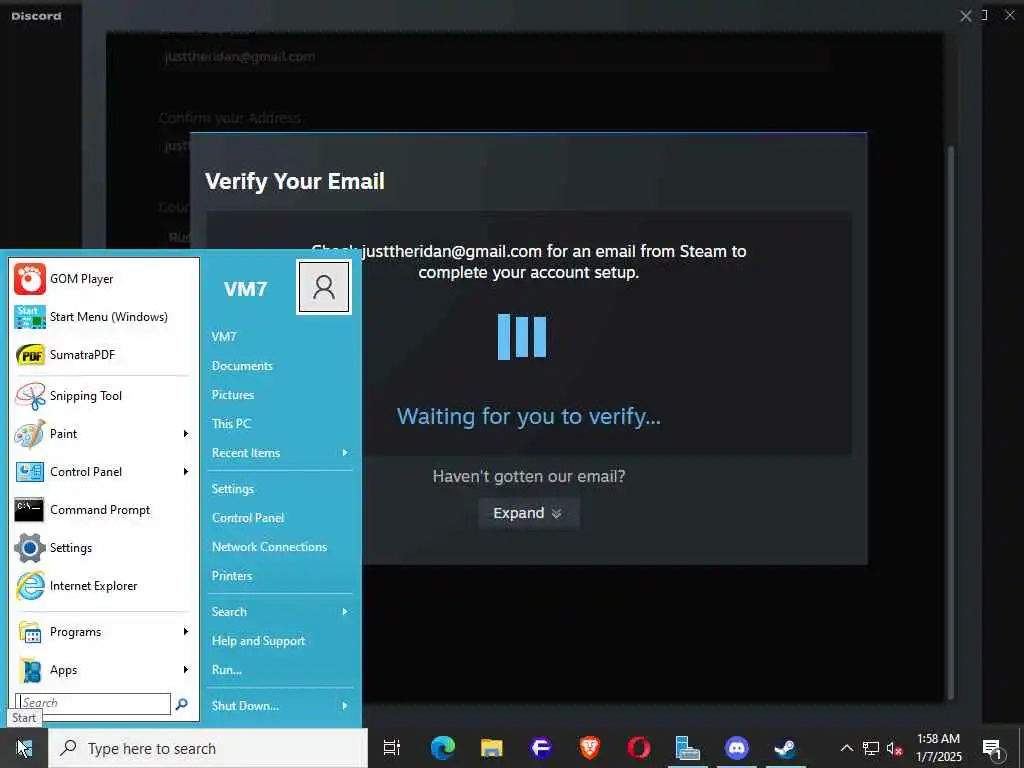
Task: Expand the Programs submenu
Action: 103,632
